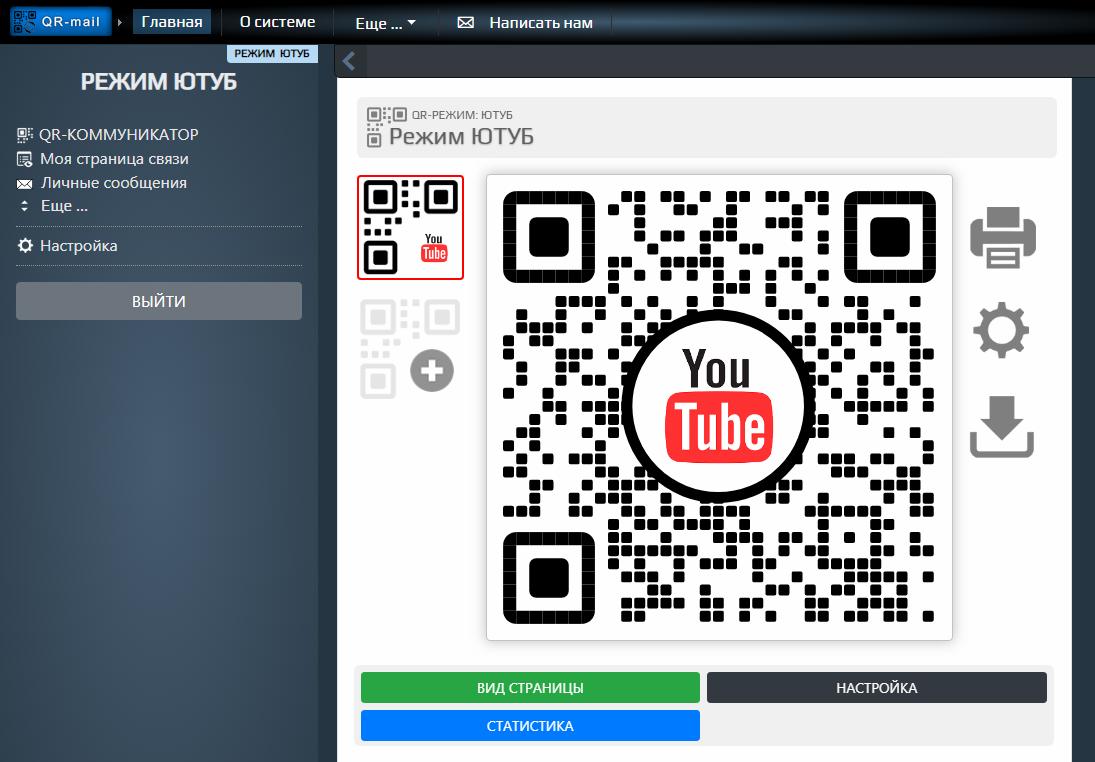The image size is (1095, 762).
Task: Select the РЕЖИМ ЮТУБ tab label
Action: (x=272, y=54)
